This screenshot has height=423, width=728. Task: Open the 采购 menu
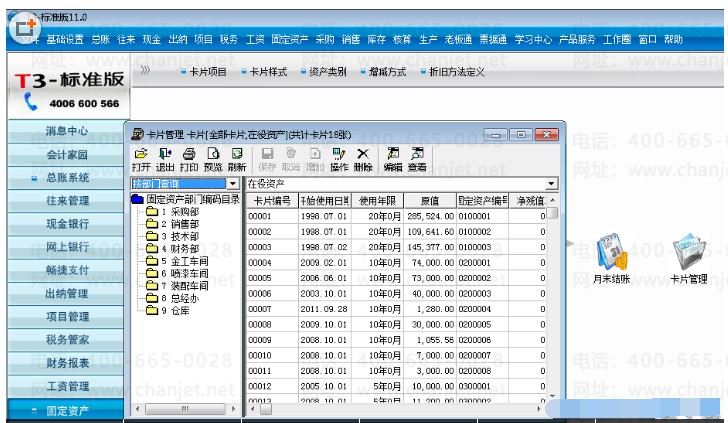[325, 39]
